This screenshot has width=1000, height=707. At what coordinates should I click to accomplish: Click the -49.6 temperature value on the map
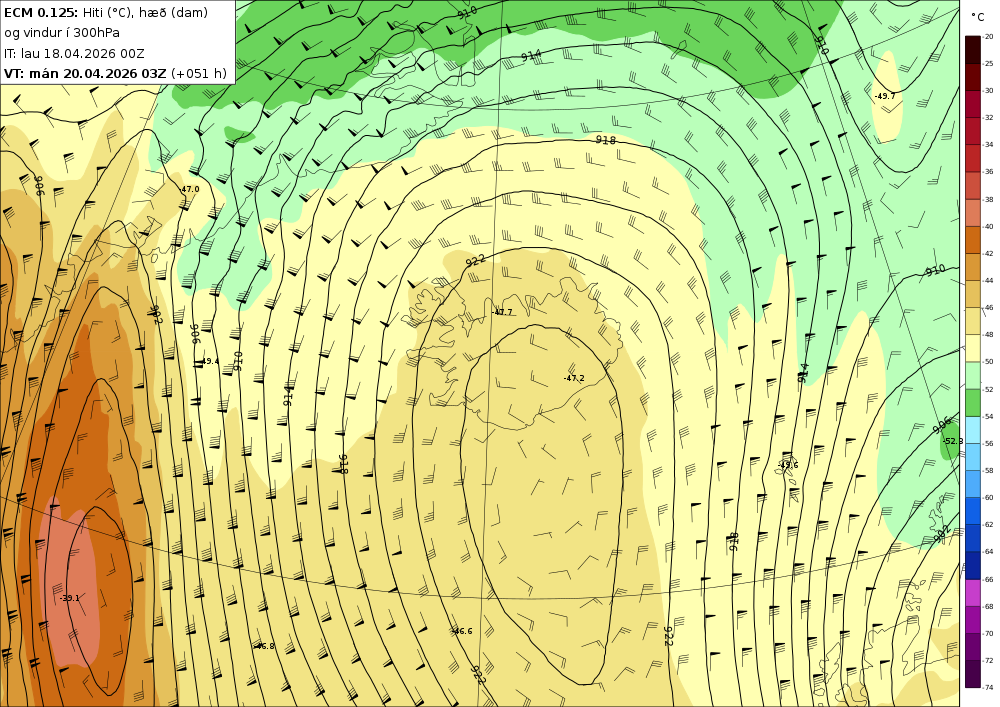coord(788,465)
